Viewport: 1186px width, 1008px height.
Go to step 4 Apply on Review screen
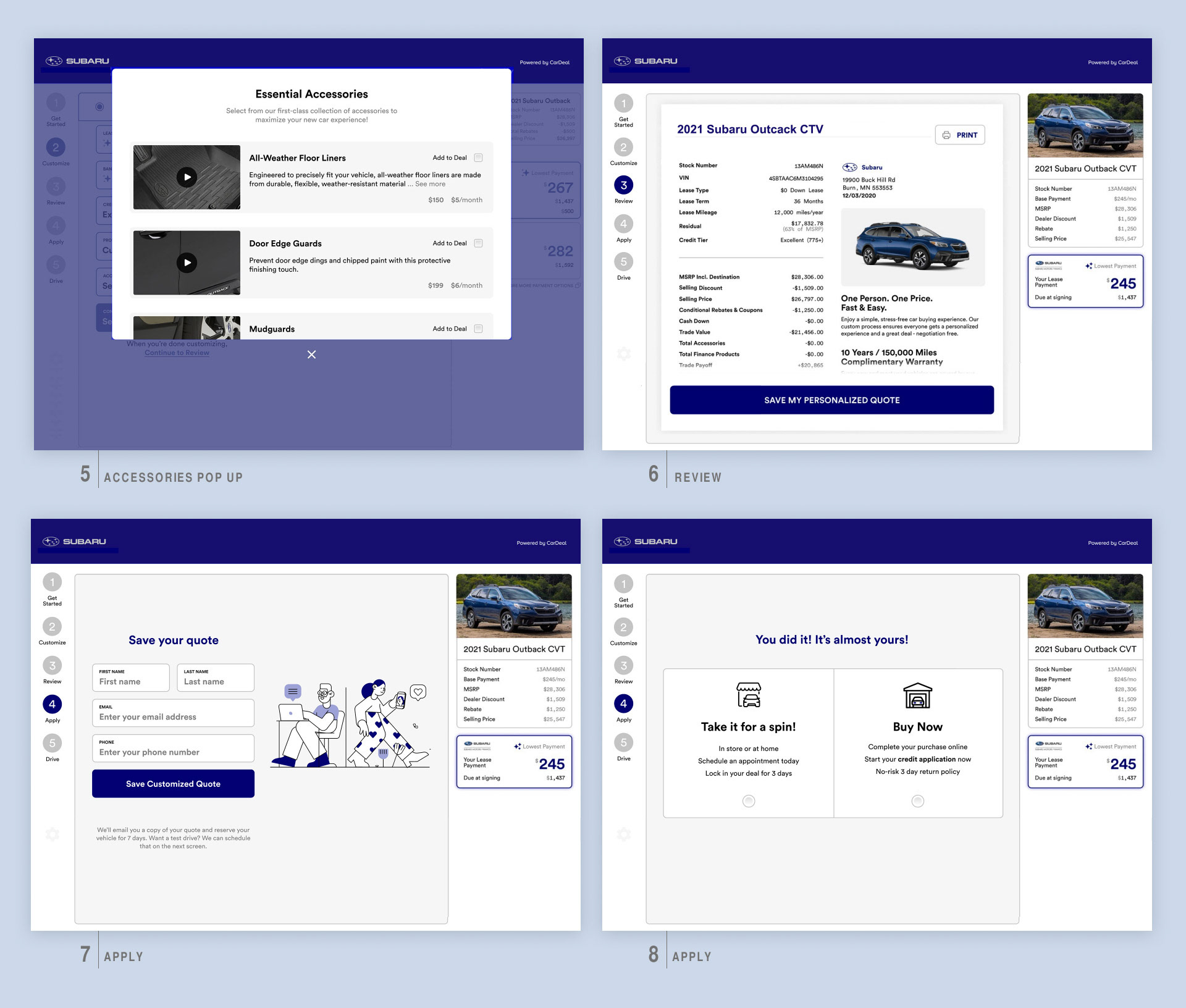[623, 224]
